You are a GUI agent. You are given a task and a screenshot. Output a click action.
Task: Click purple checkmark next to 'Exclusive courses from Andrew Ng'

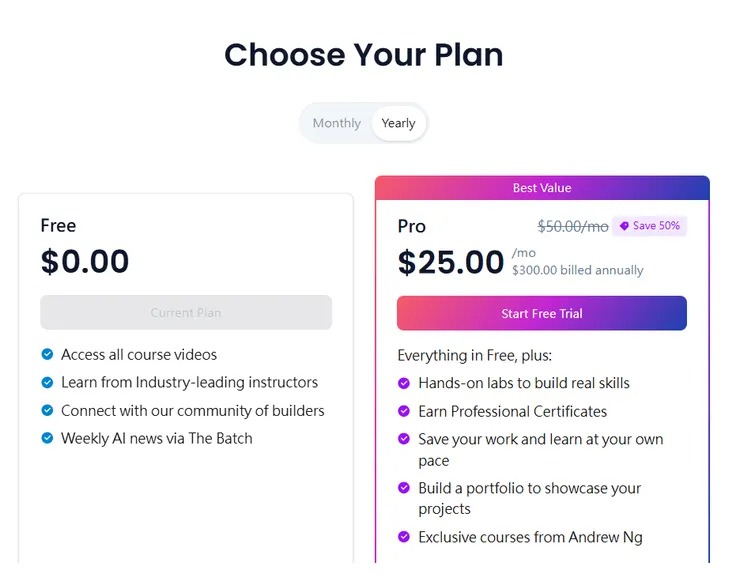(x=404, y=537)
